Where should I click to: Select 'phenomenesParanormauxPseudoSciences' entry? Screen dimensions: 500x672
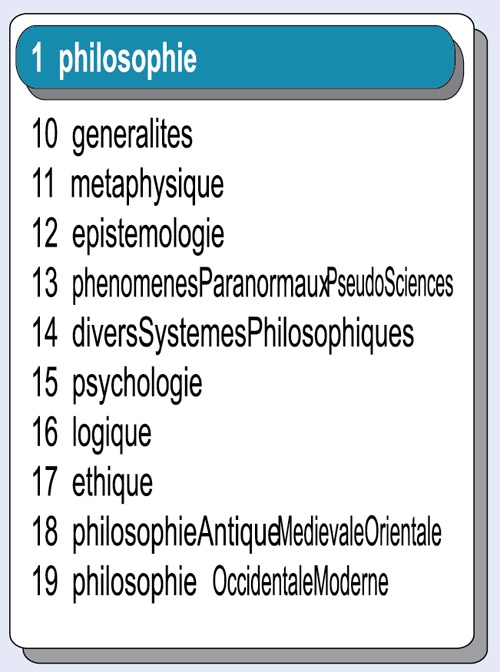(262, 285)
